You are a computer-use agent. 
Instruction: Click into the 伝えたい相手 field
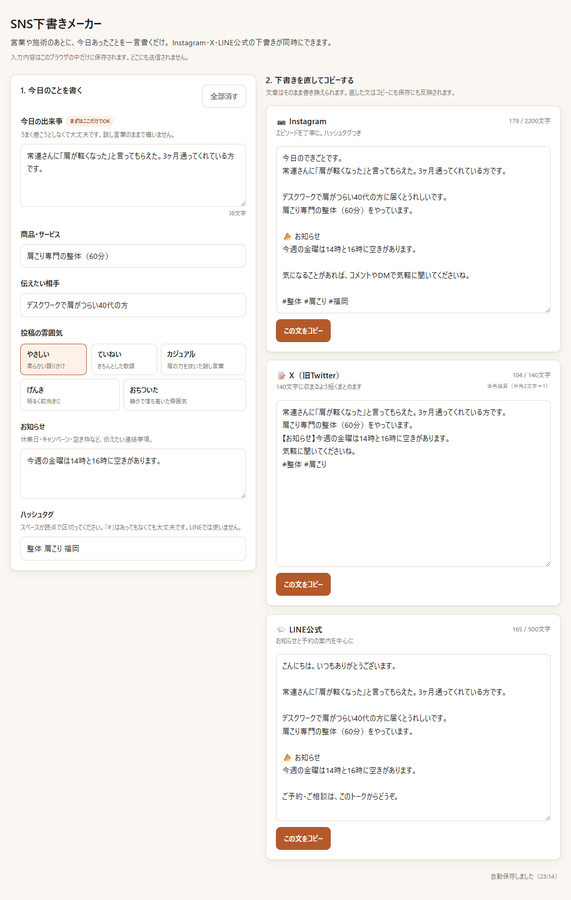[133, 305]
